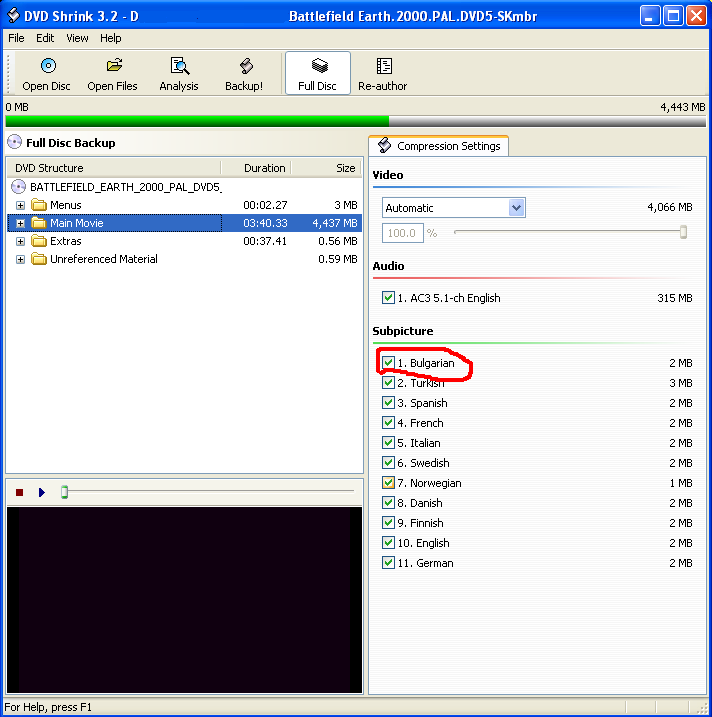Open the File menu
This screenshot has width=712, height=717.
(x=16, y=38)
